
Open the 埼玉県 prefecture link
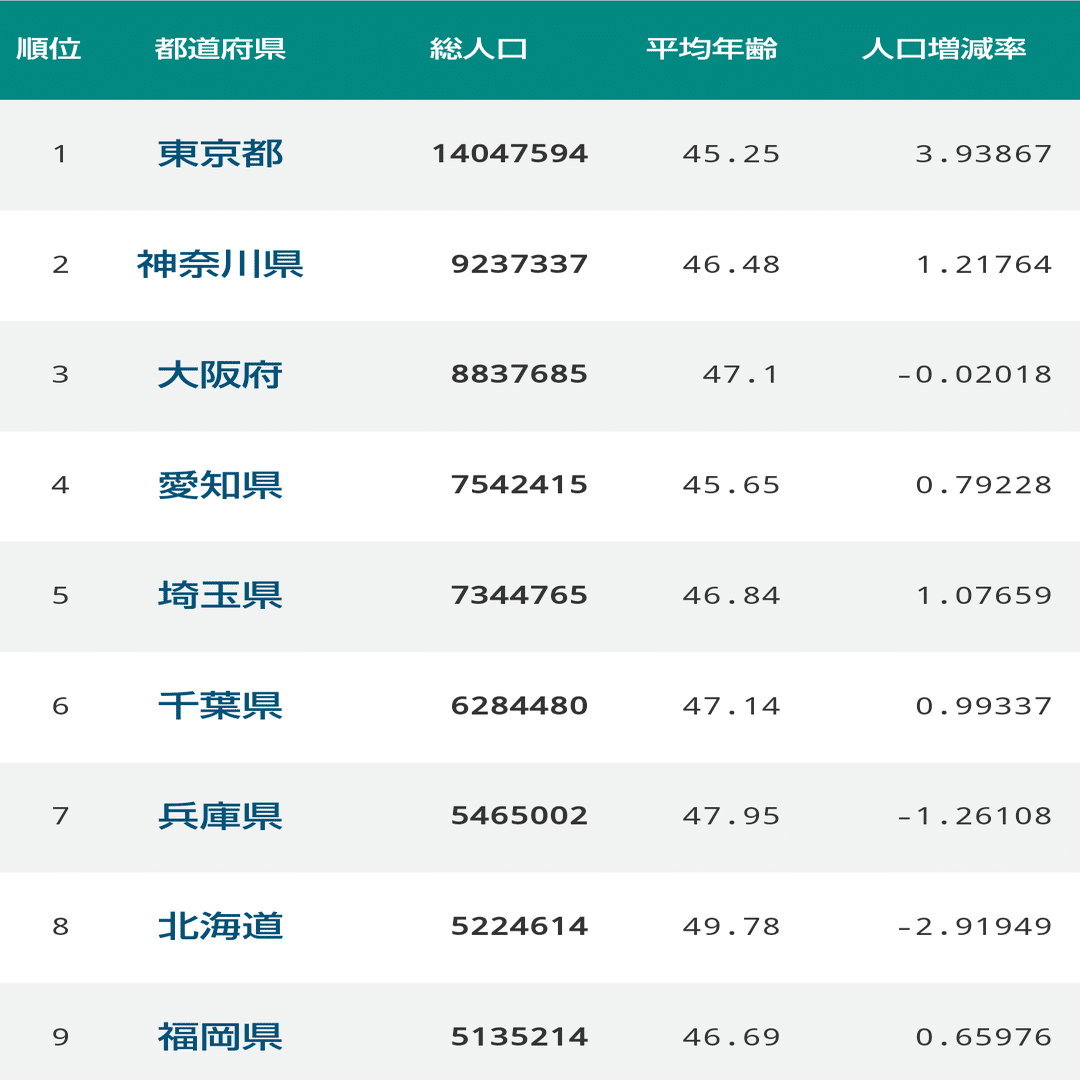pos(220,595)
